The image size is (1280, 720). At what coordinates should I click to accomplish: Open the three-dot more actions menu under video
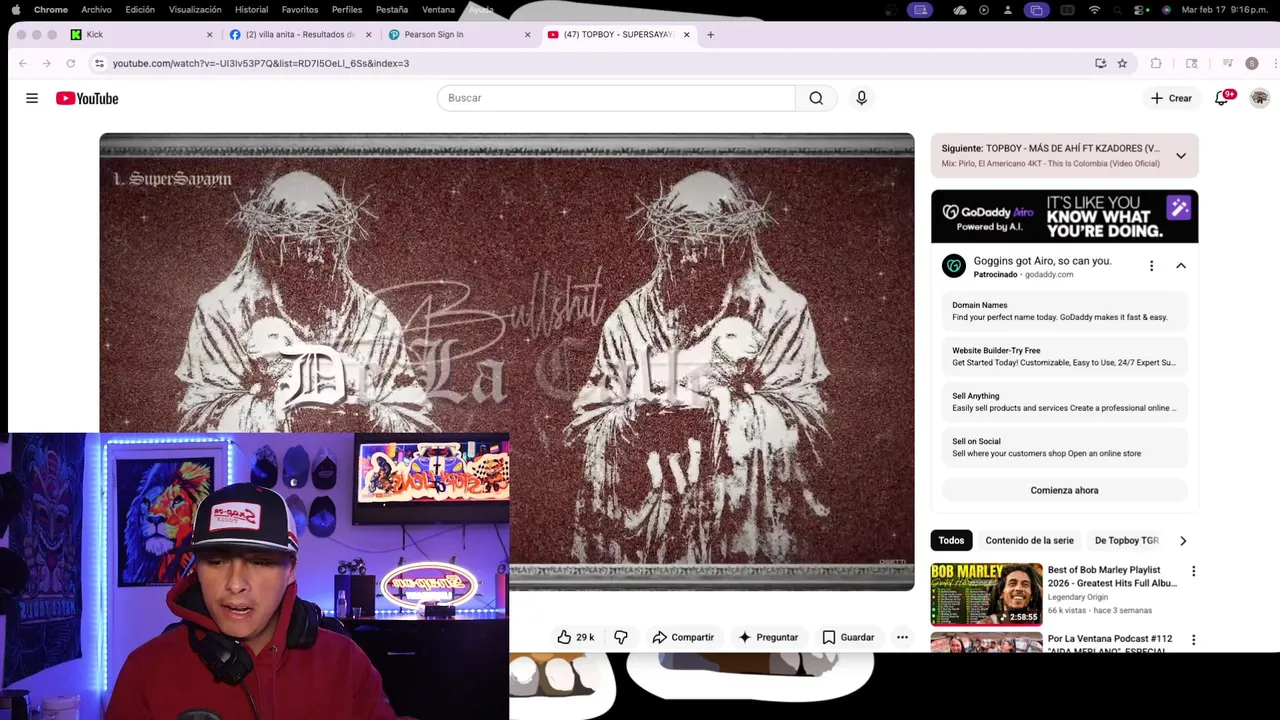(x=902, y=637)
